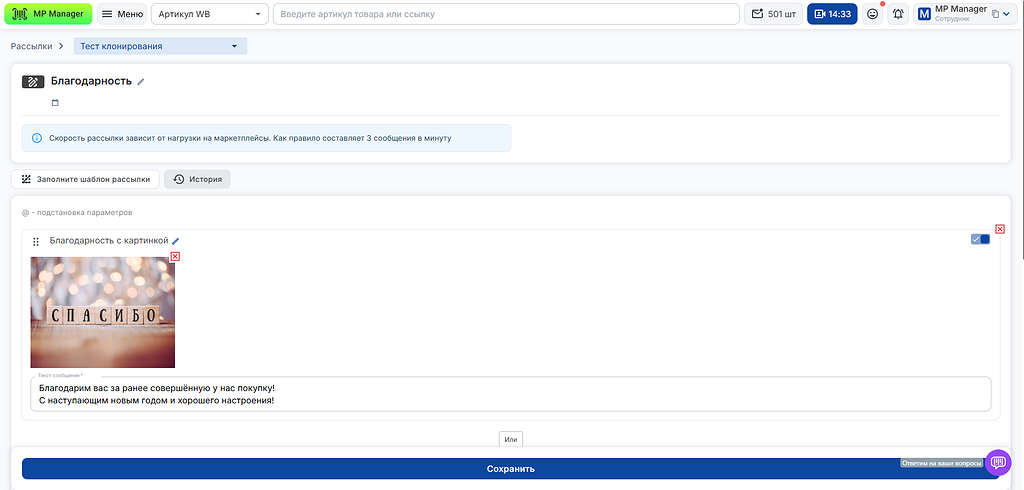
Task: Go to Рассылки breadcrumb link
Action: click(31, 46)
